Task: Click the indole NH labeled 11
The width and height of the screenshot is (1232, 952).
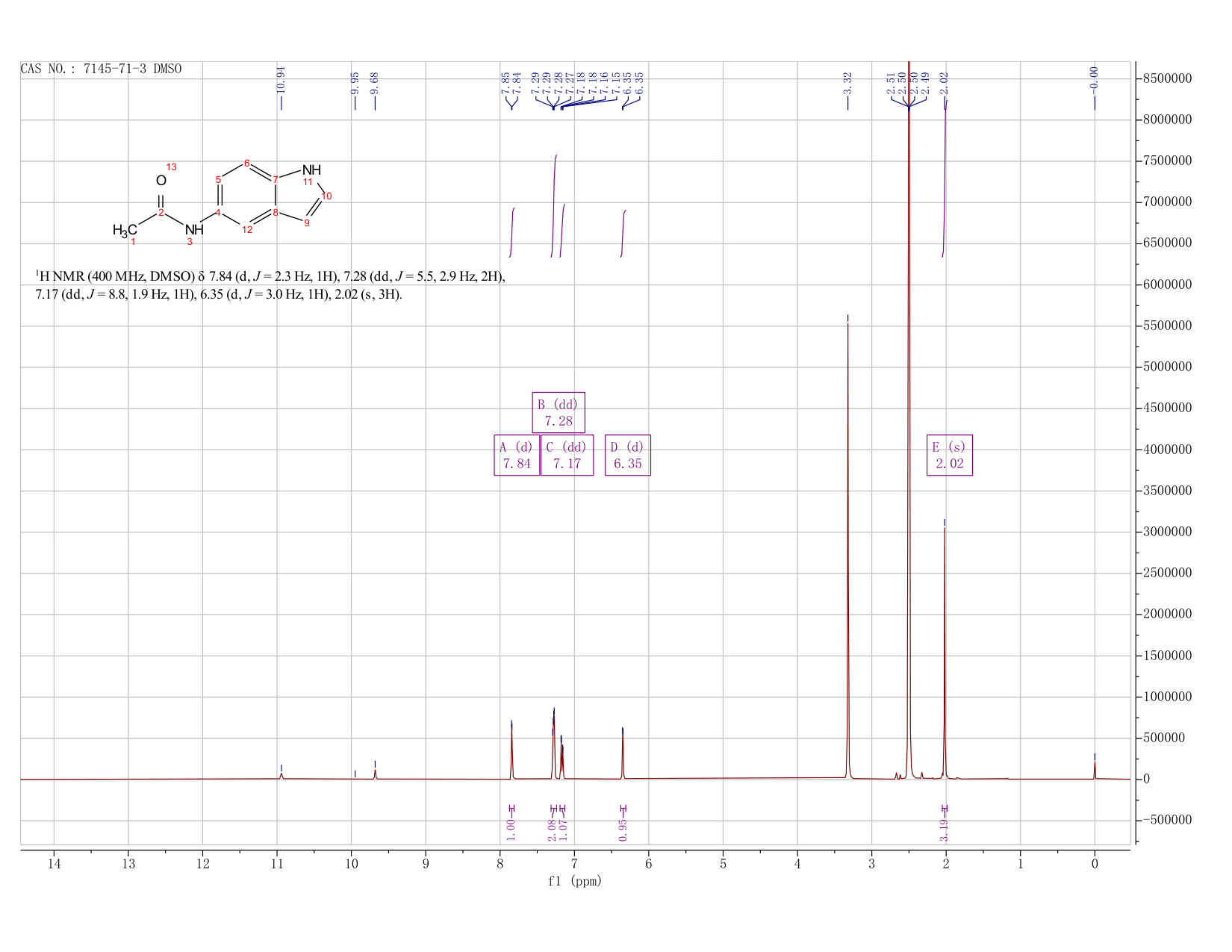Action: tap(311, 170)
